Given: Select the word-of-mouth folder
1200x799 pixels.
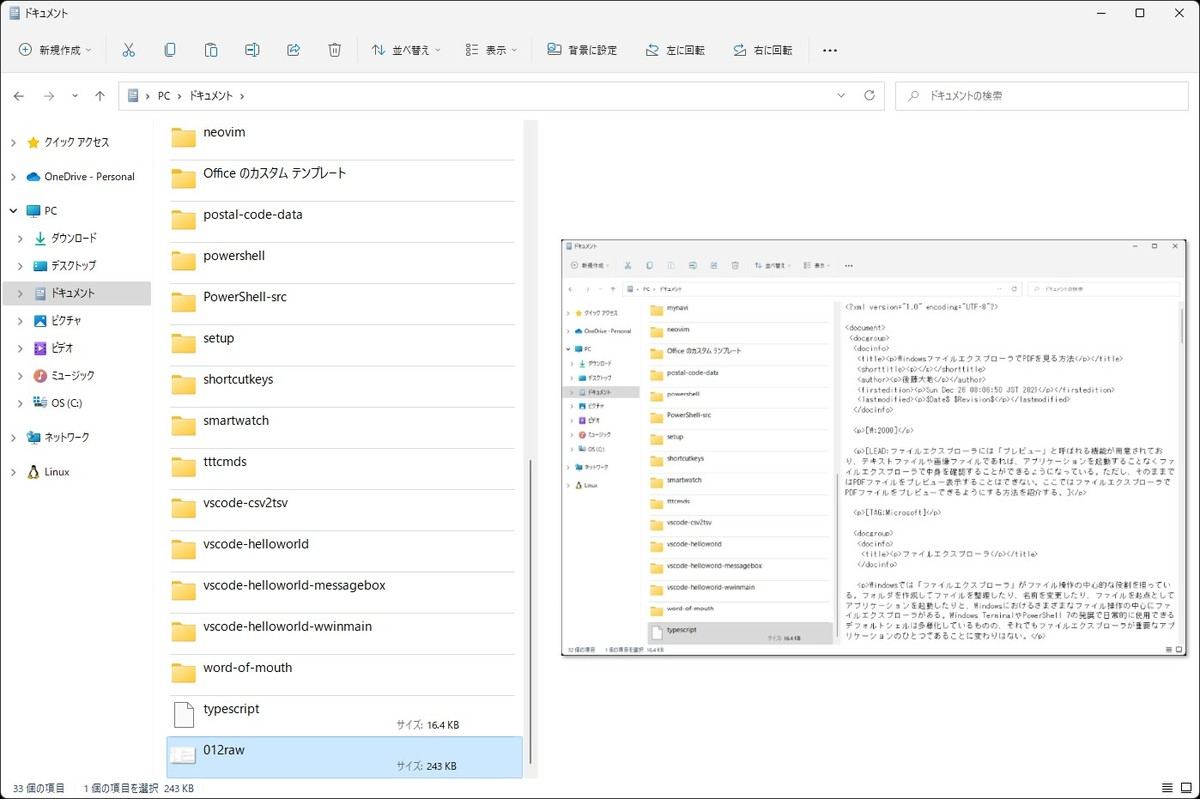Looking at the screenshot, I should click(x=344, y=673).
